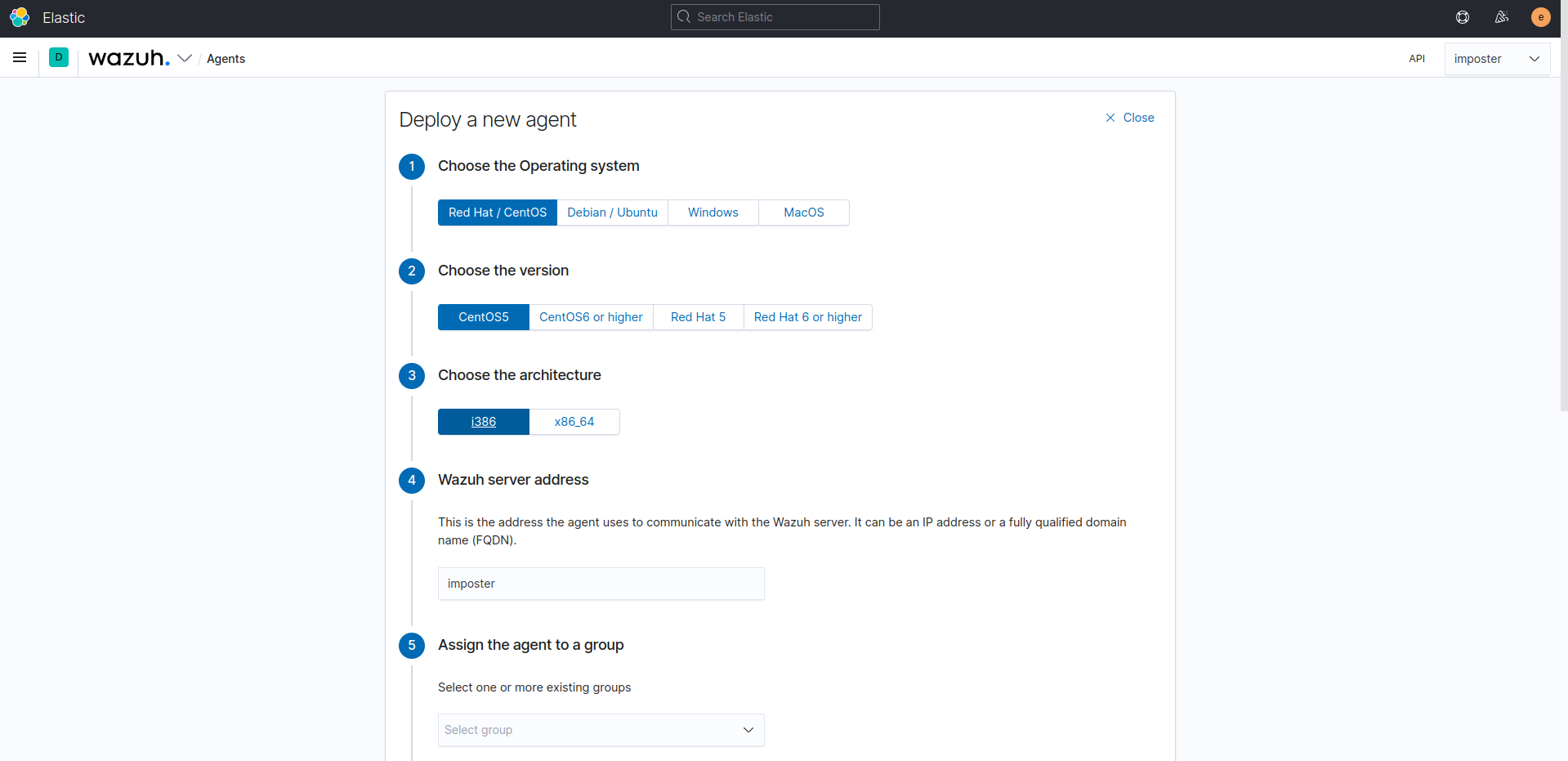The height and width of the screenshot is (761, 1568).
Task: Open the Elastic navigation hamburger menu
Action: tap(20, 57)
